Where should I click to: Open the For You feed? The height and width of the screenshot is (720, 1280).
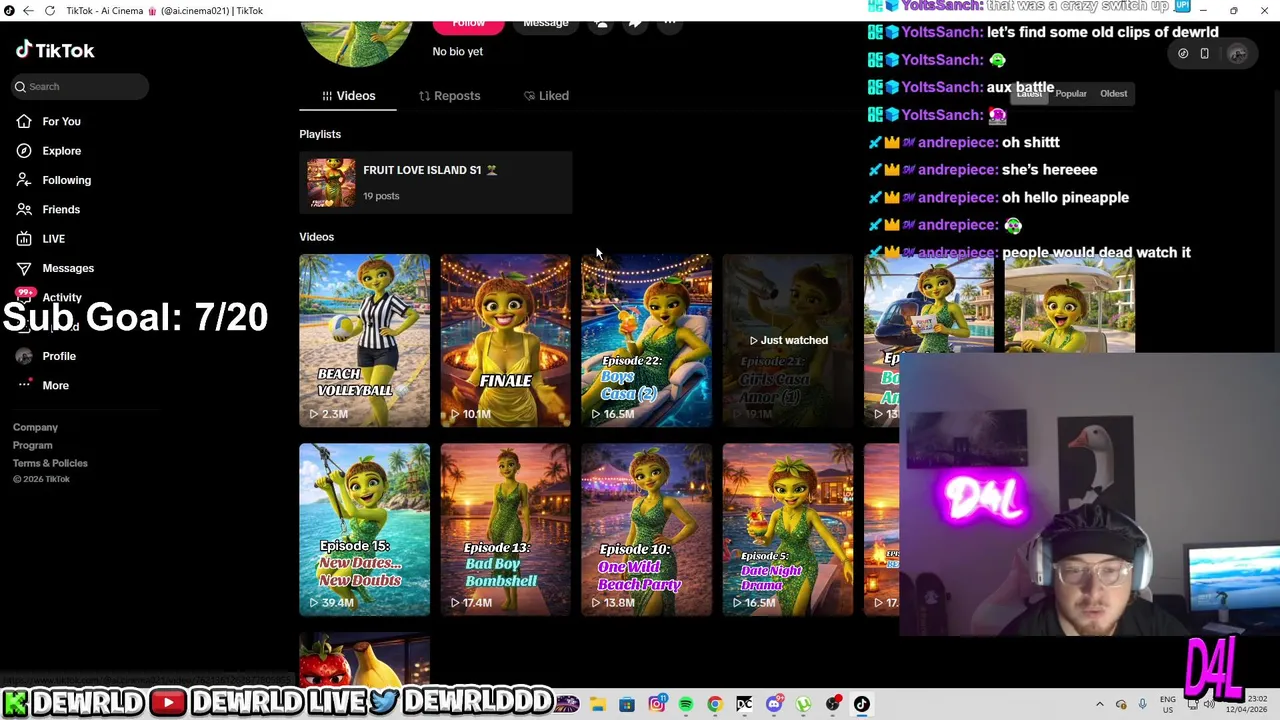[48, 121]
